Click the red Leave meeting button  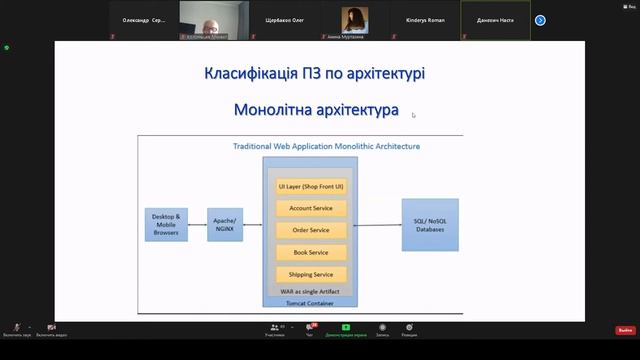625,330
